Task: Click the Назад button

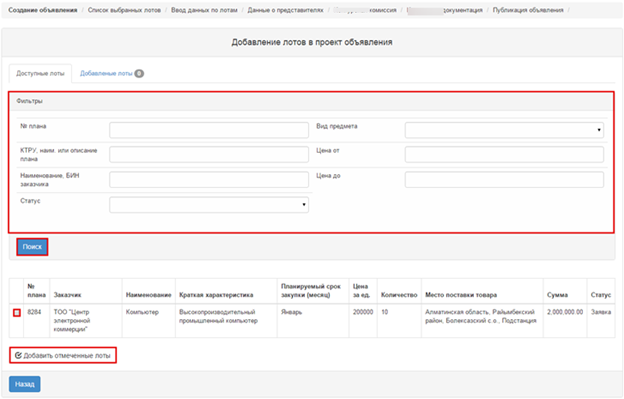Action: pyautogui.click(x=25, y=384)
